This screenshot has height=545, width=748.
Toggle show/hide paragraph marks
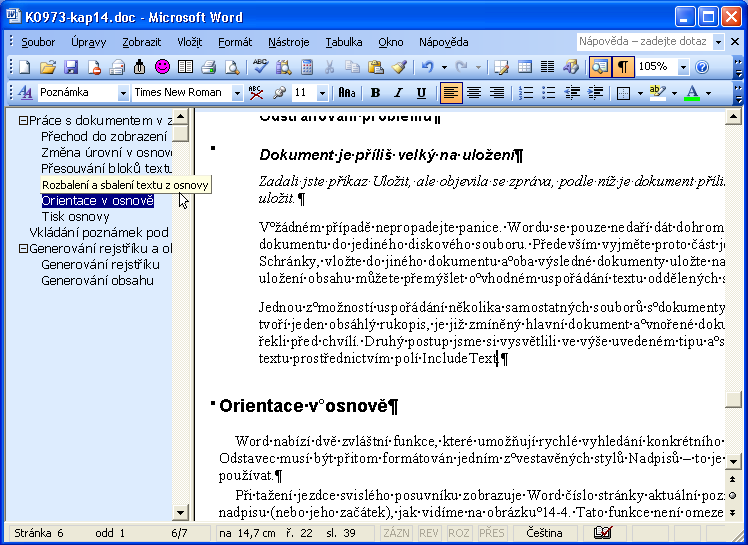[x=623, y=67]
